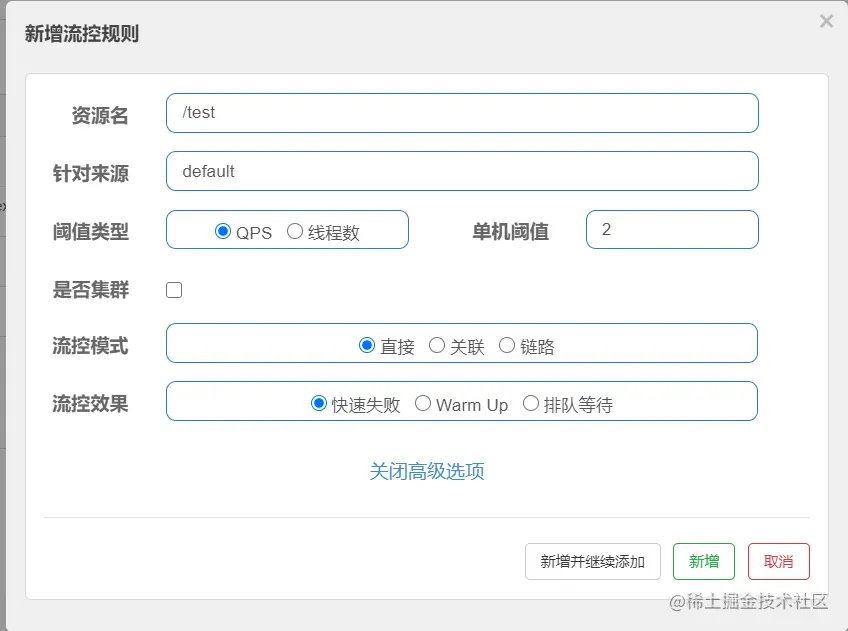The height and width of the screenshot is (631, 848).
Task: Click the 资源名 input field containing /test
Action: click(x=462, y=113)
